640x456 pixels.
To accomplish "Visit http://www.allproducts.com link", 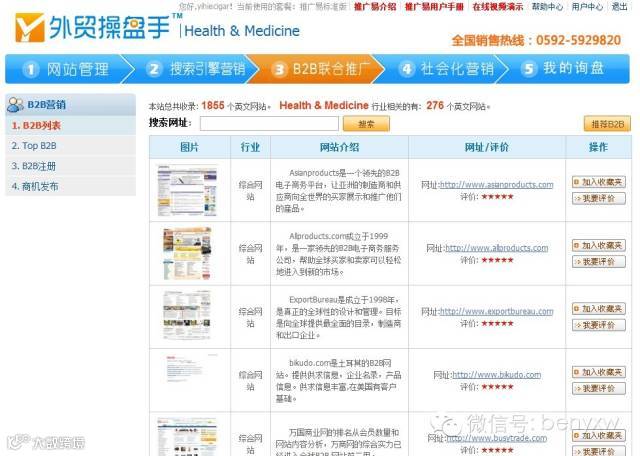I will point(496,248).
